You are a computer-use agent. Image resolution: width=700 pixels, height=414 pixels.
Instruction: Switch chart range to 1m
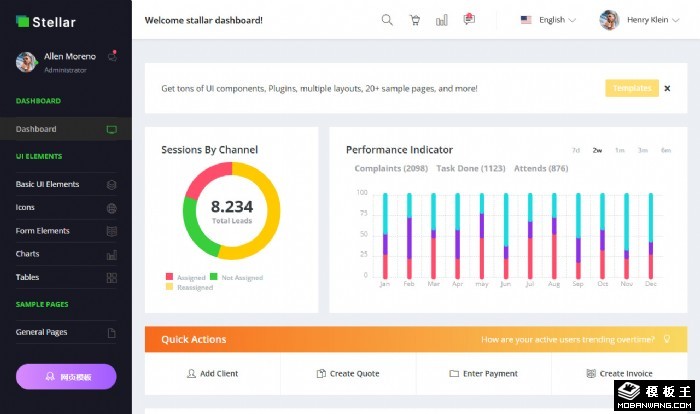click(620, 150)
